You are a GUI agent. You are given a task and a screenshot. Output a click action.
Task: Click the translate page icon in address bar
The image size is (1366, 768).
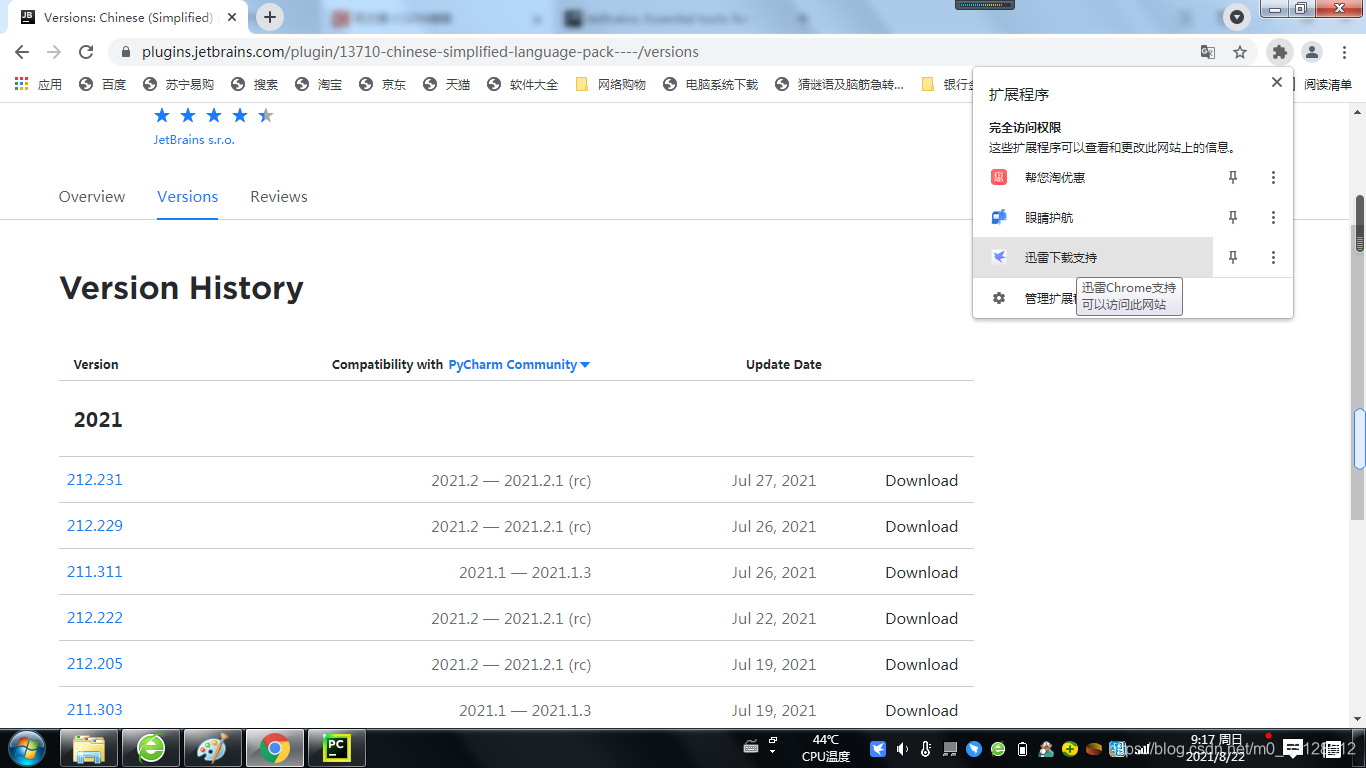click(x=1208, y=52)
